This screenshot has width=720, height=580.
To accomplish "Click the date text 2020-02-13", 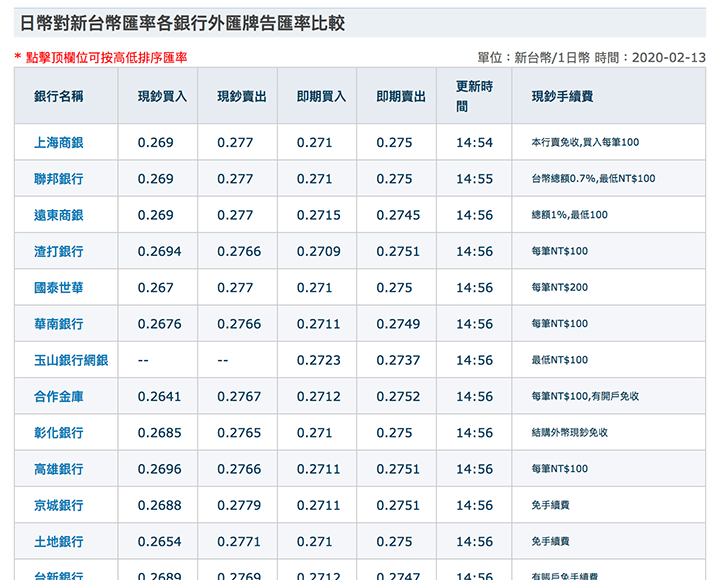I will (669, 57).
